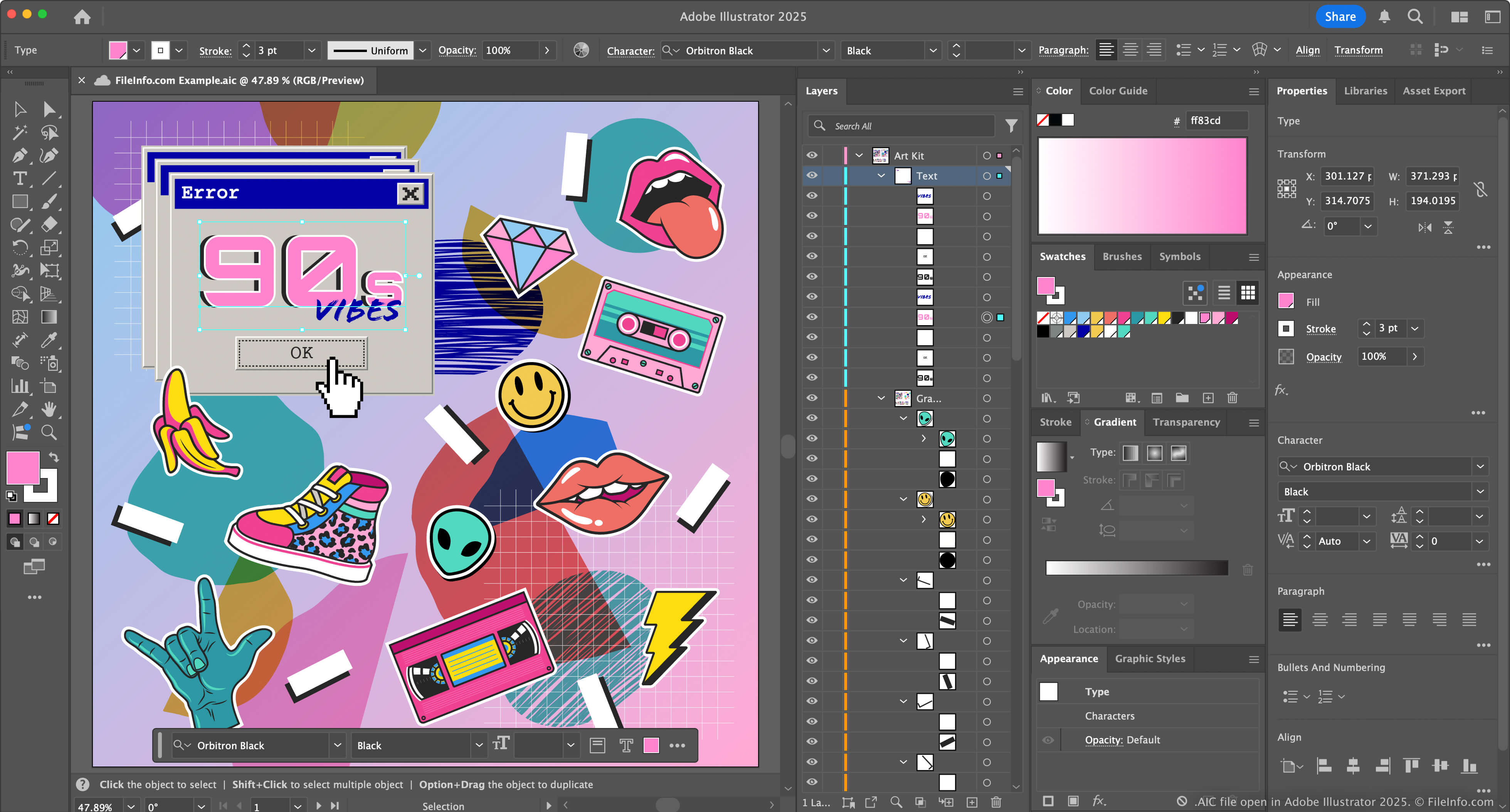The image size is (1510, 812).
Task: Hide the Art Kit layer
Action: point(812,155)
